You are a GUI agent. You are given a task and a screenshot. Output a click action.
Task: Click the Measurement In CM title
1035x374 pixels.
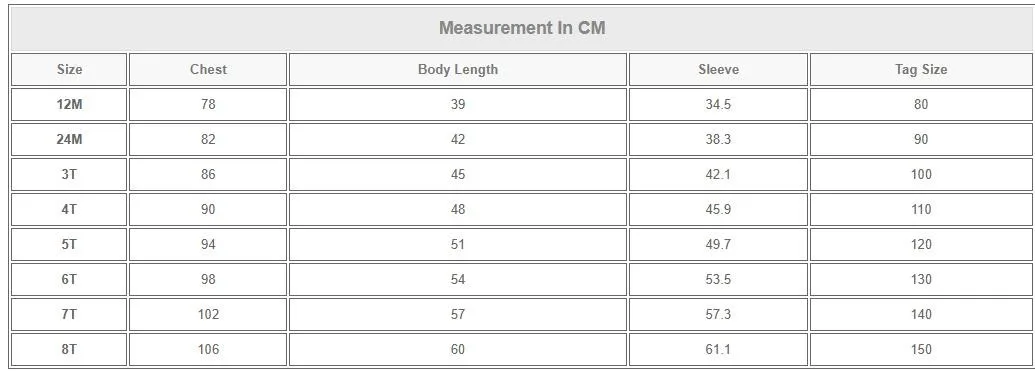click(x=521, y=28)
